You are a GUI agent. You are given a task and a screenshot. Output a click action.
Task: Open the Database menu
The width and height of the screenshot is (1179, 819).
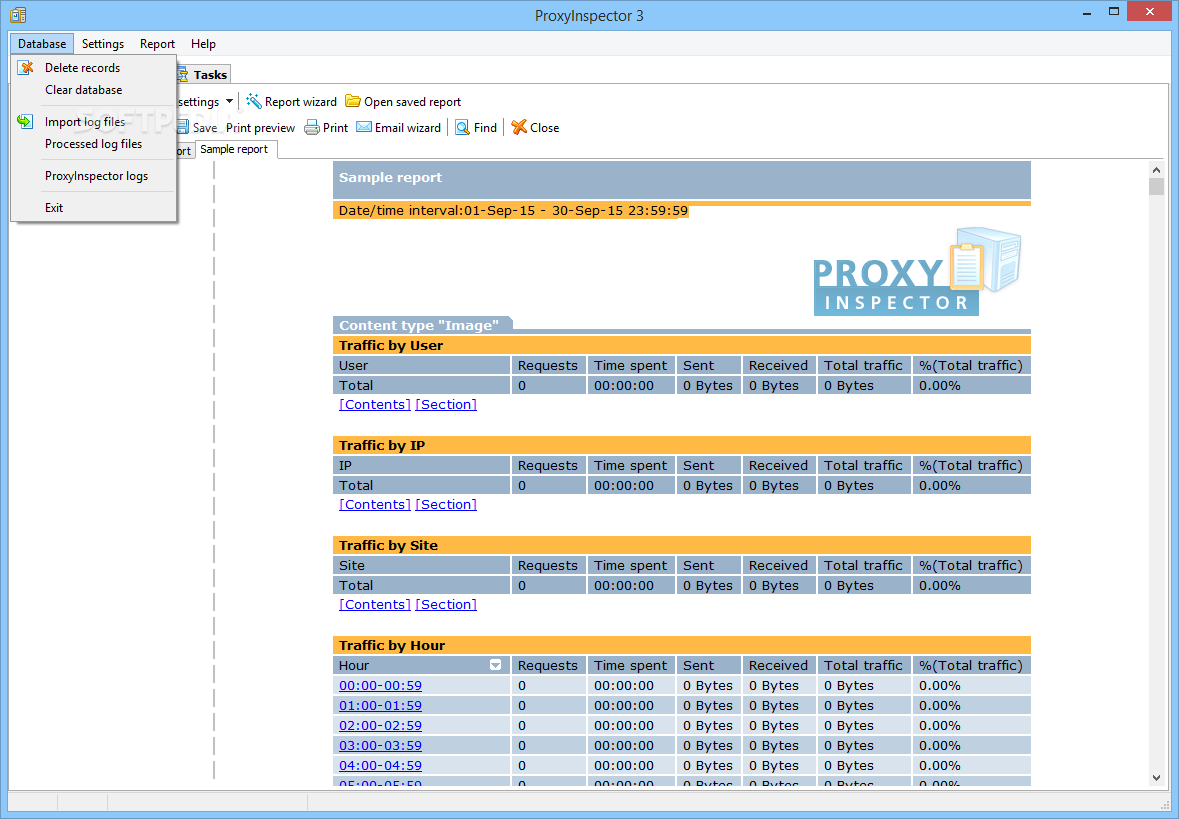click(x=42, y=44)
